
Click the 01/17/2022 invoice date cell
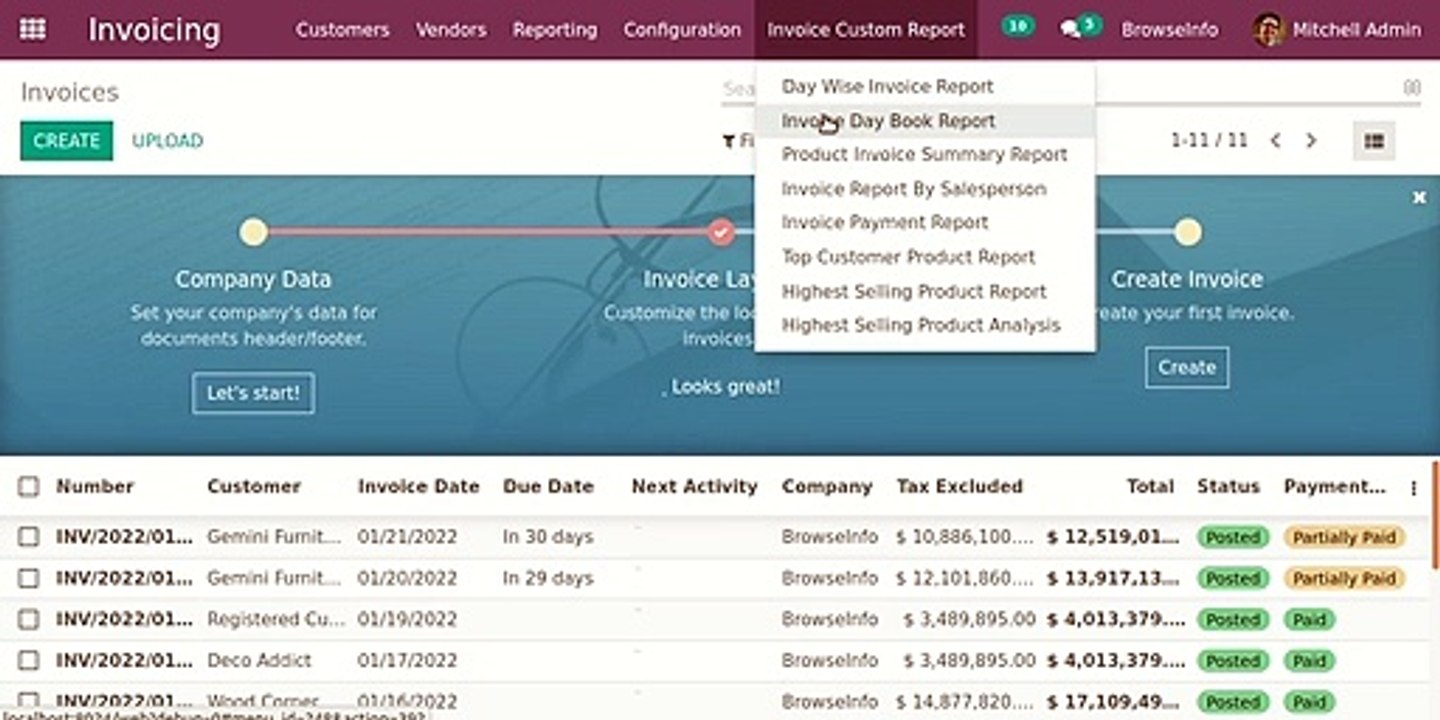[407, 660]
